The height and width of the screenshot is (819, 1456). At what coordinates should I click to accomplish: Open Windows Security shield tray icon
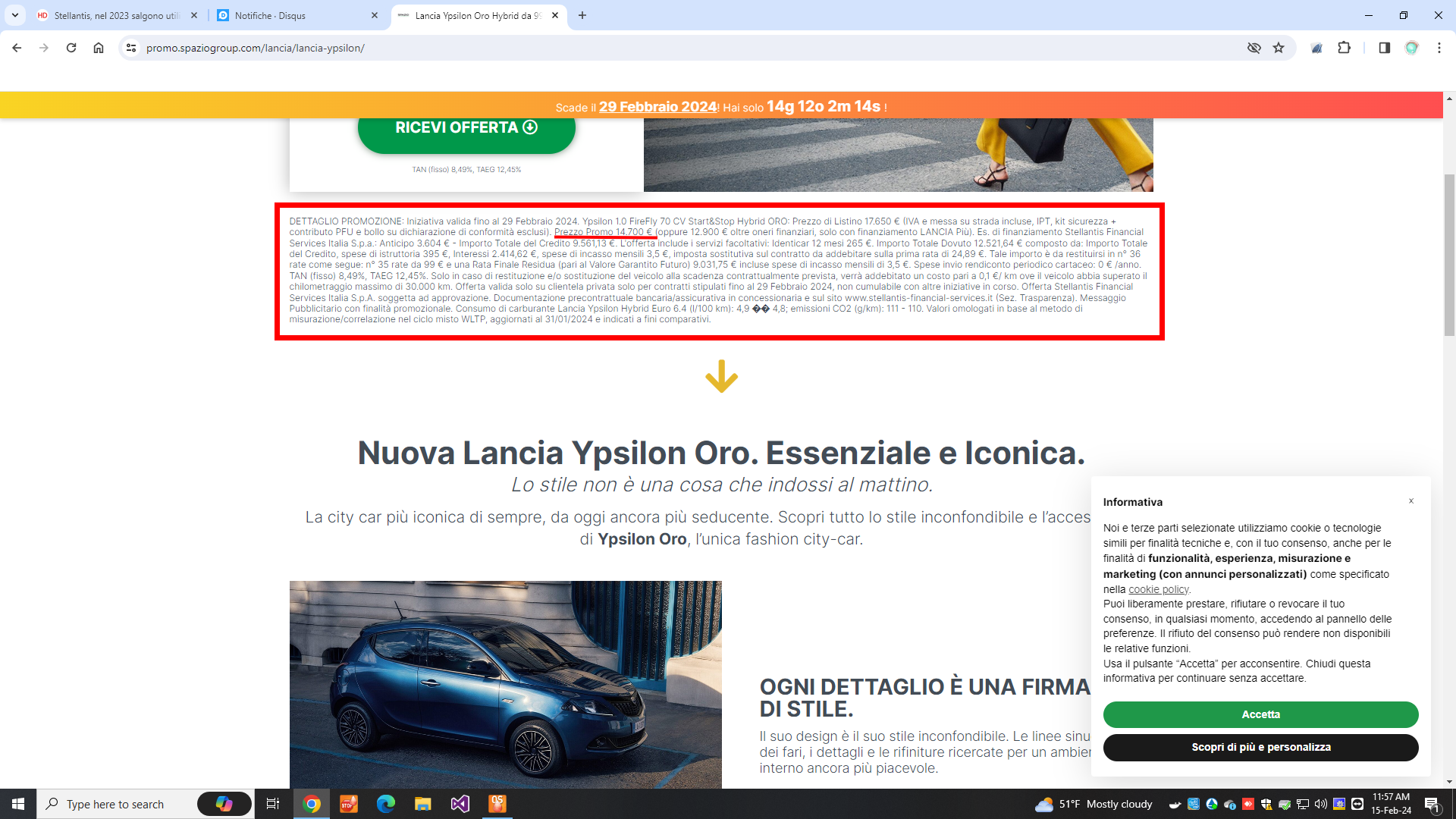click(x=1266, y=804)
